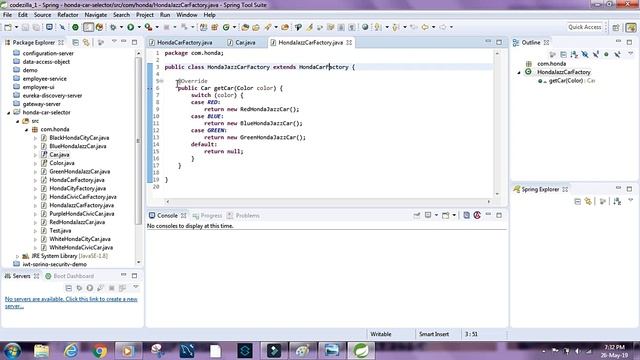Open the Project menu
Screen dimensions: 640x360
[144, 15]
